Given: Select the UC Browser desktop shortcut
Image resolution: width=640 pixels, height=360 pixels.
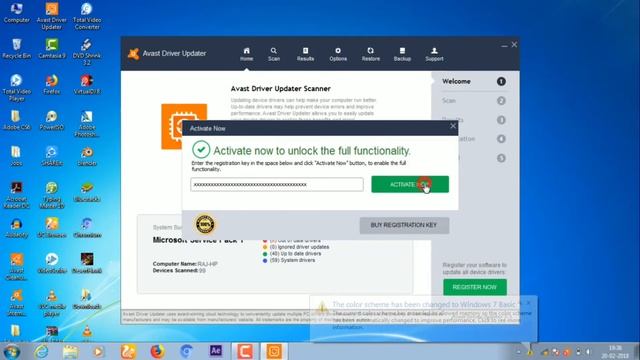Looking at the screenshot, I should pyautogui.click(x=51, y=228).
